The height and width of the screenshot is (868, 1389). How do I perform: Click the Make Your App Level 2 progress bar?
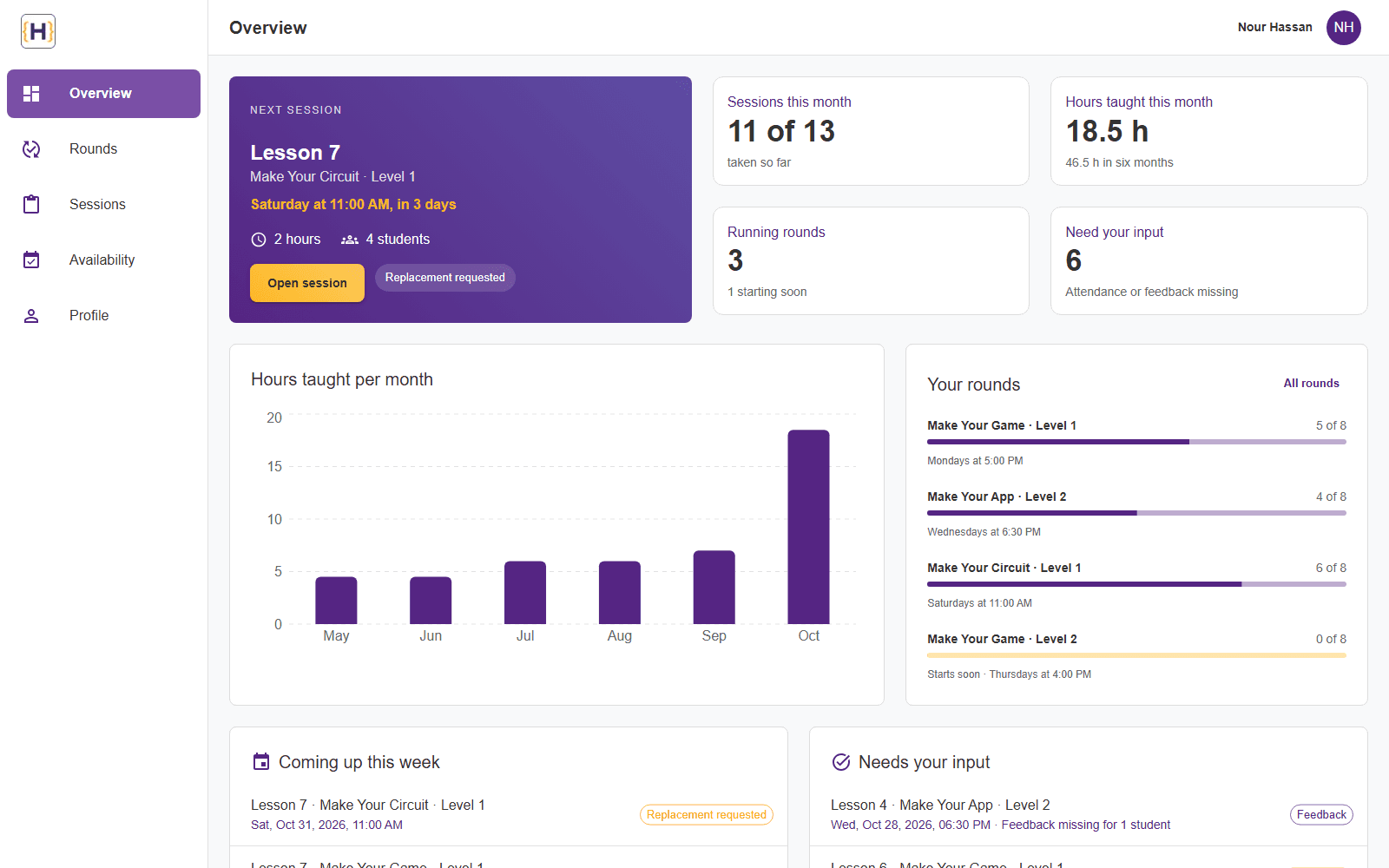(1136, 513)
